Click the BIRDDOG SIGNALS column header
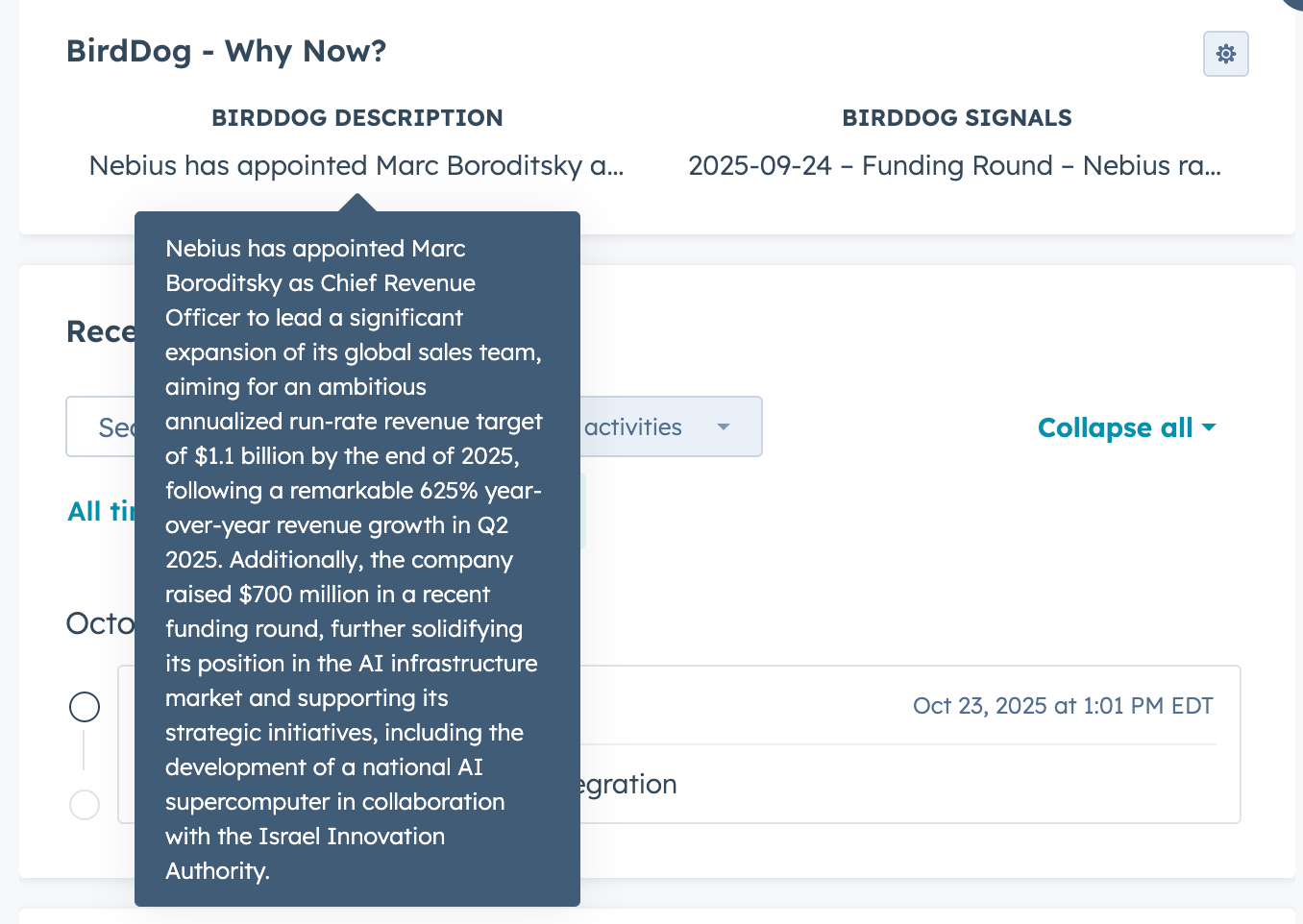The height and width of the screenshot is (924, 1303). [956, 118]
